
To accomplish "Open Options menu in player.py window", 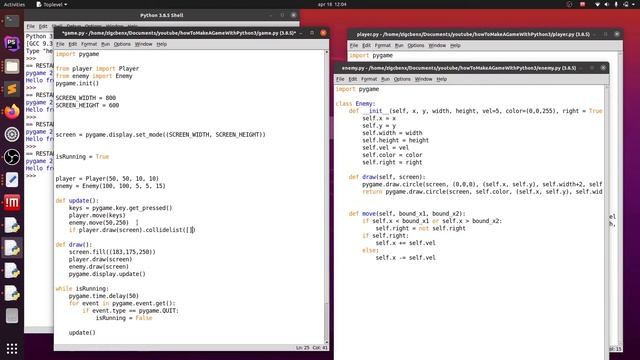I will coord(416,46).
